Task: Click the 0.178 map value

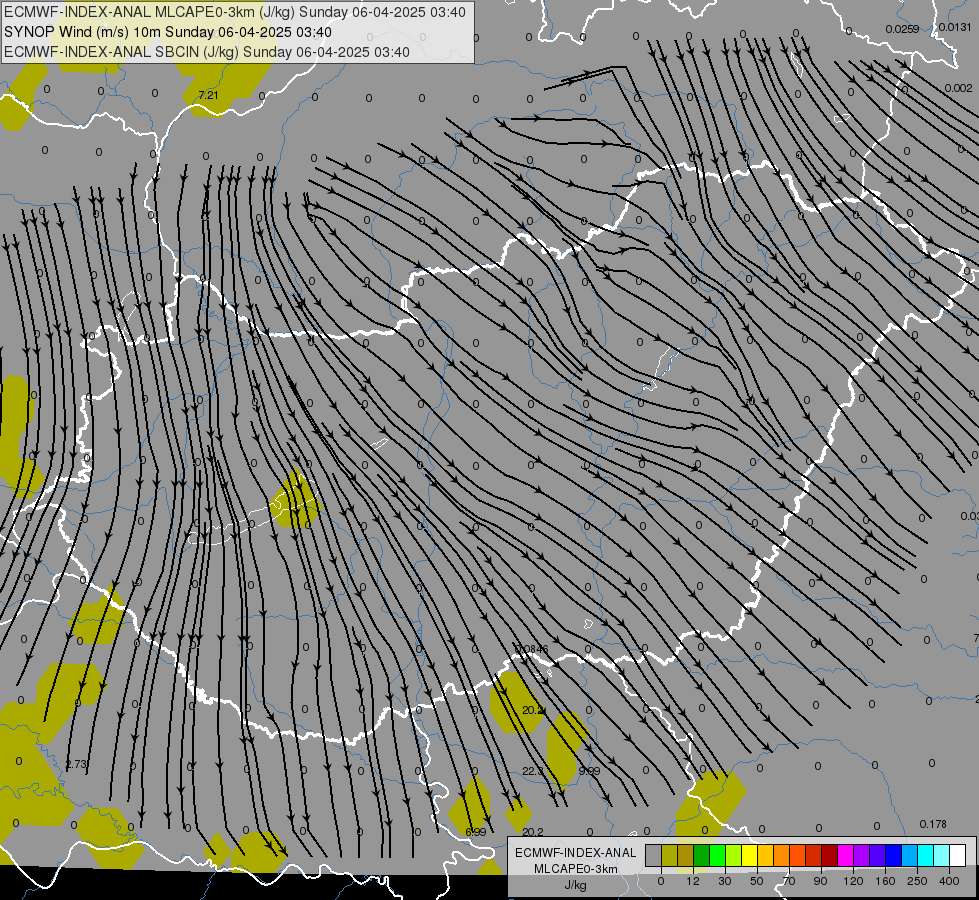Action: tap(933, 824)
